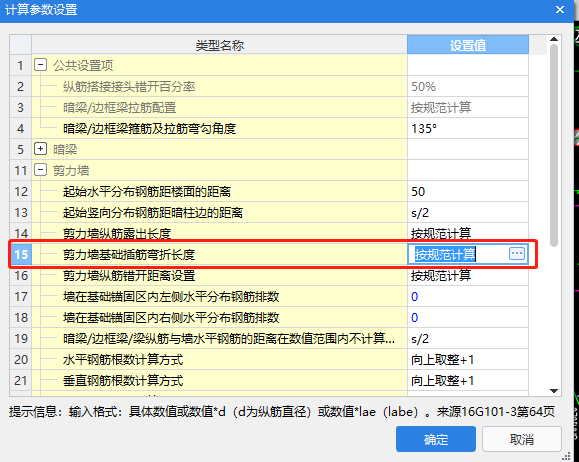Click the 135° value cell

coord(468,129)
